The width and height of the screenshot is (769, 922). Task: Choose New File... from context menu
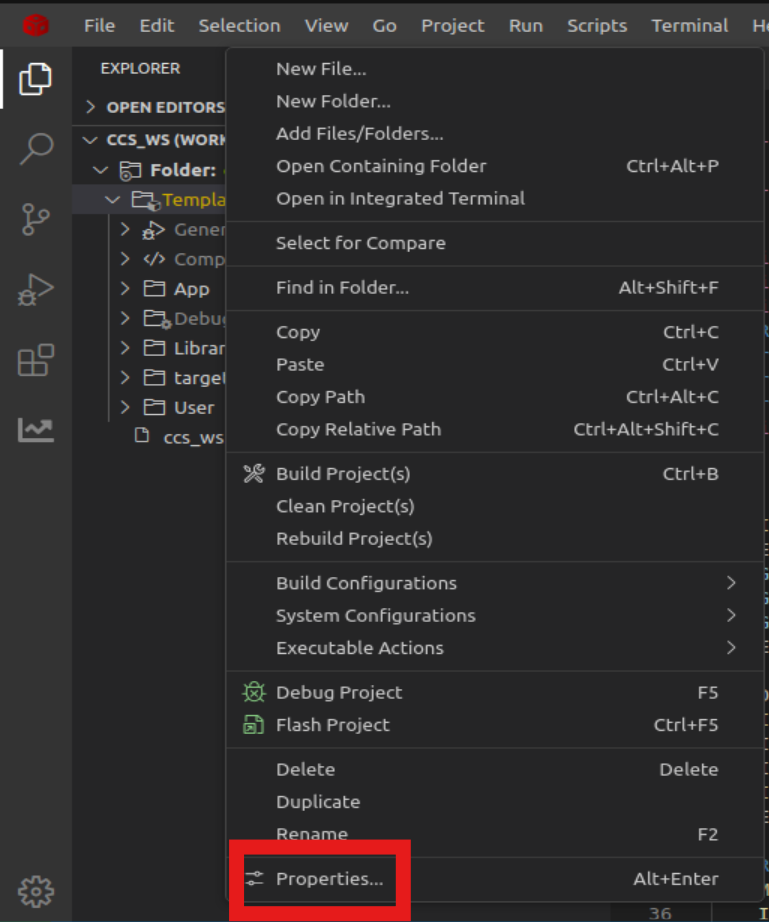[495, 69]
